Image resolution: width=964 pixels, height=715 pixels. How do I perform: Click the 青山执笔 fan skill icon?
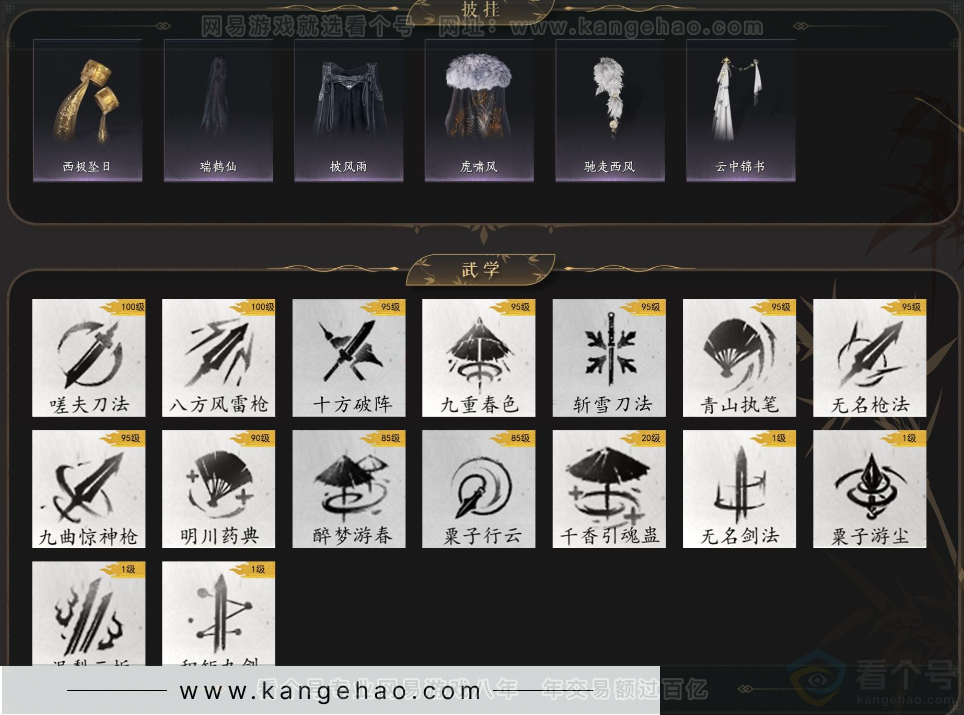(x=739, y=358)
